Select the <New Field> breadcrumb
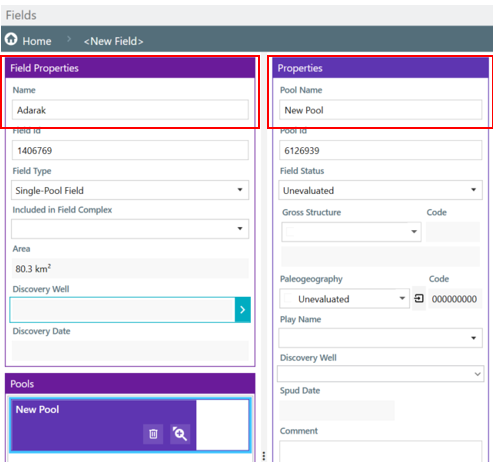The image size is (493, 463). [x=114, y=41]
